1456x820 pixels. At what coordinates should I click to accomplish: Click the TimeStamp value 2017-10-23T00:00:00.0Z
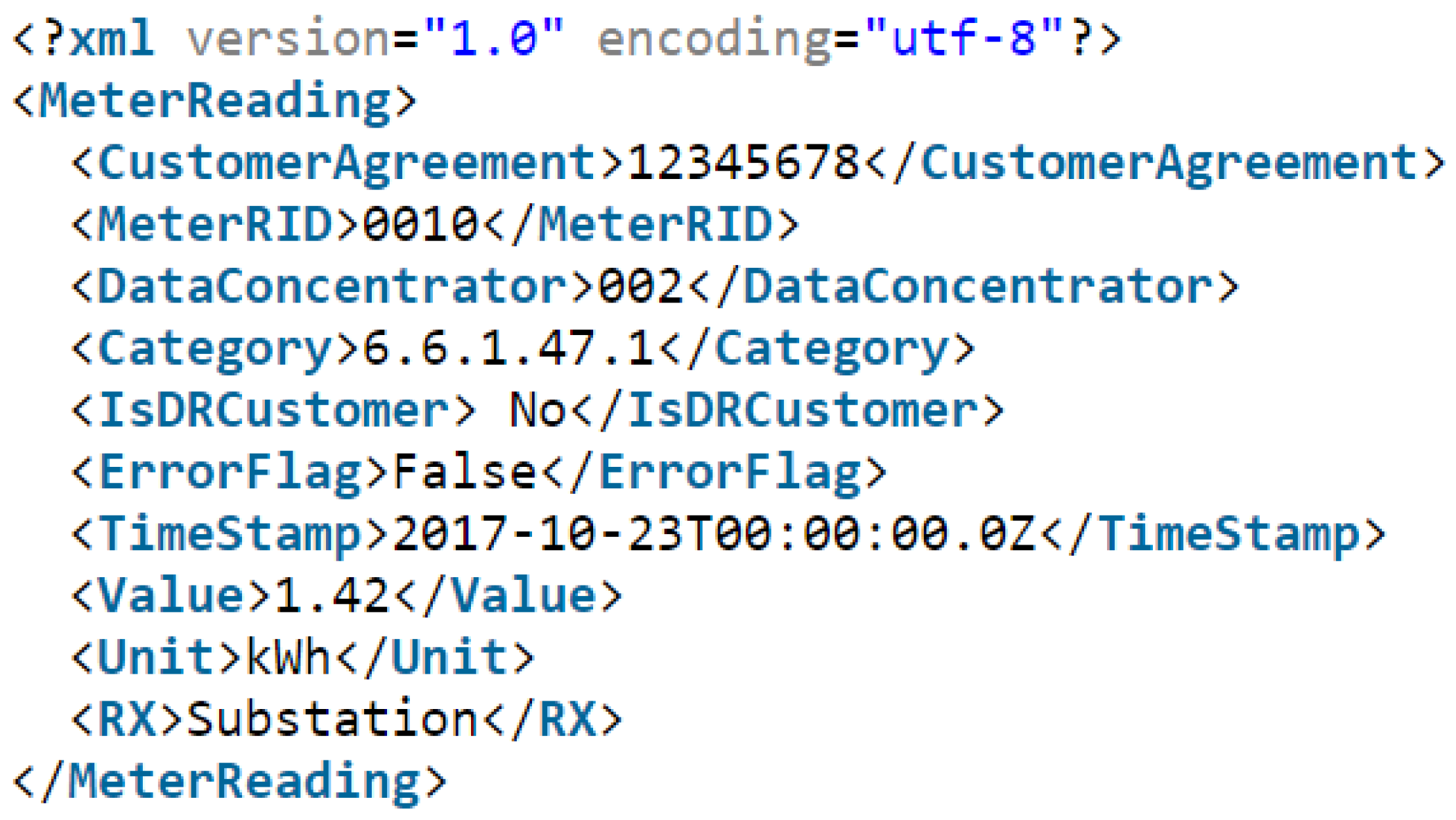(714, 533)
